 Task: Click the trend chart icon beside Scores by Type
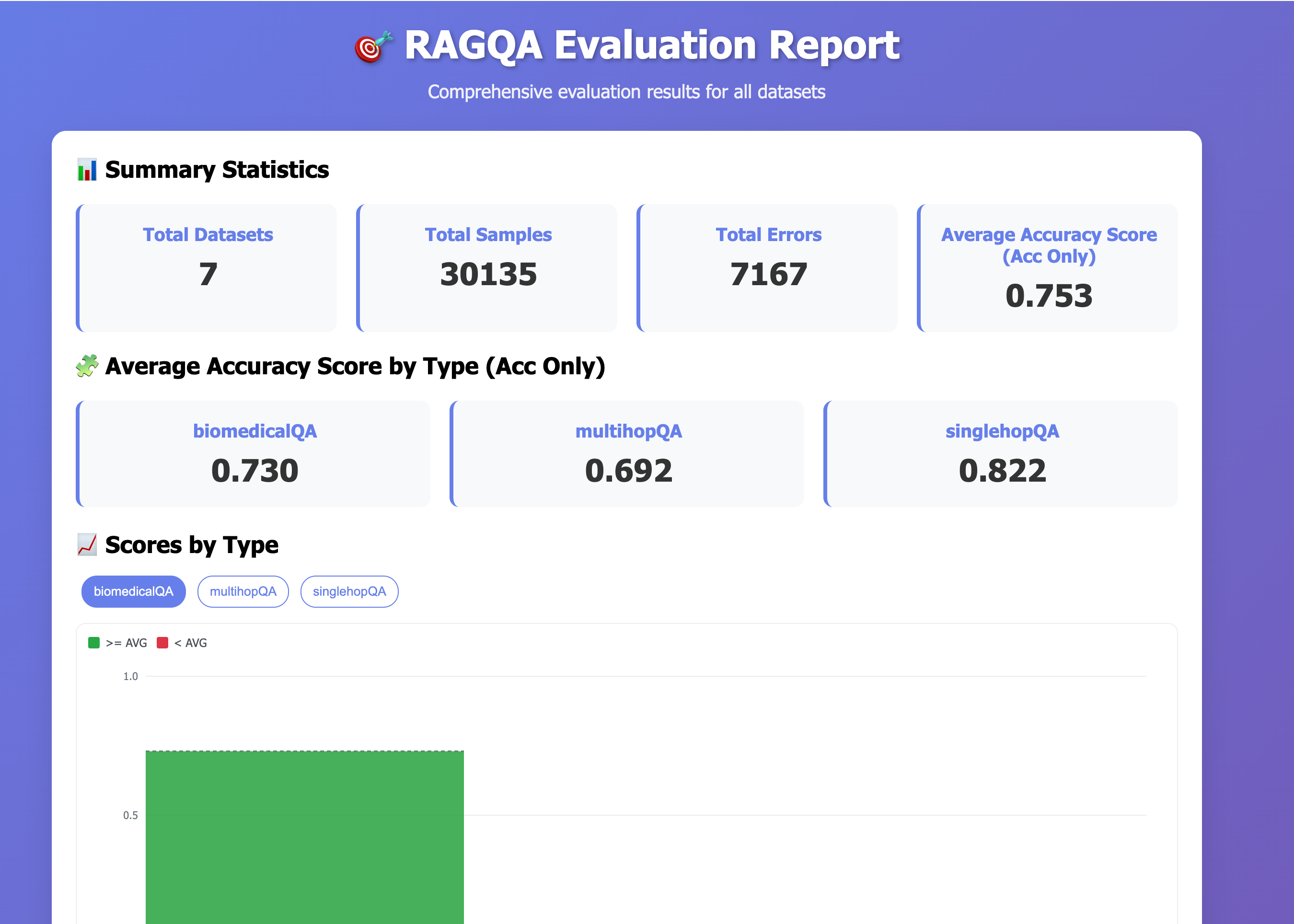[x=87, y=544]
